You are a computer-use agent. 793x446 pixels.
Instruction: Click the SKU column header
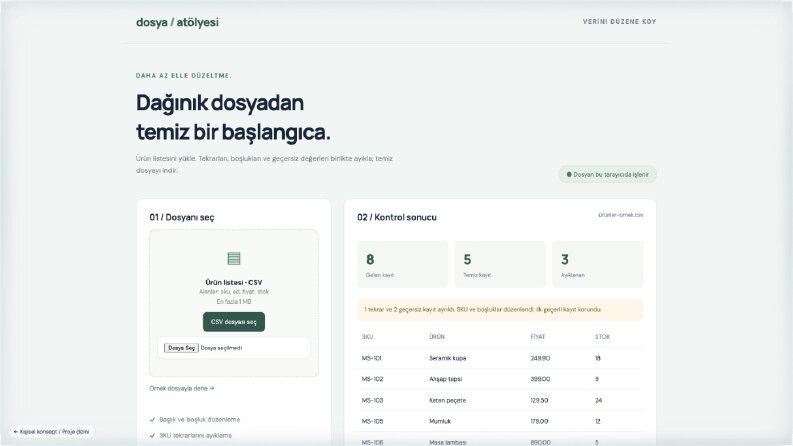pos(367,337)
